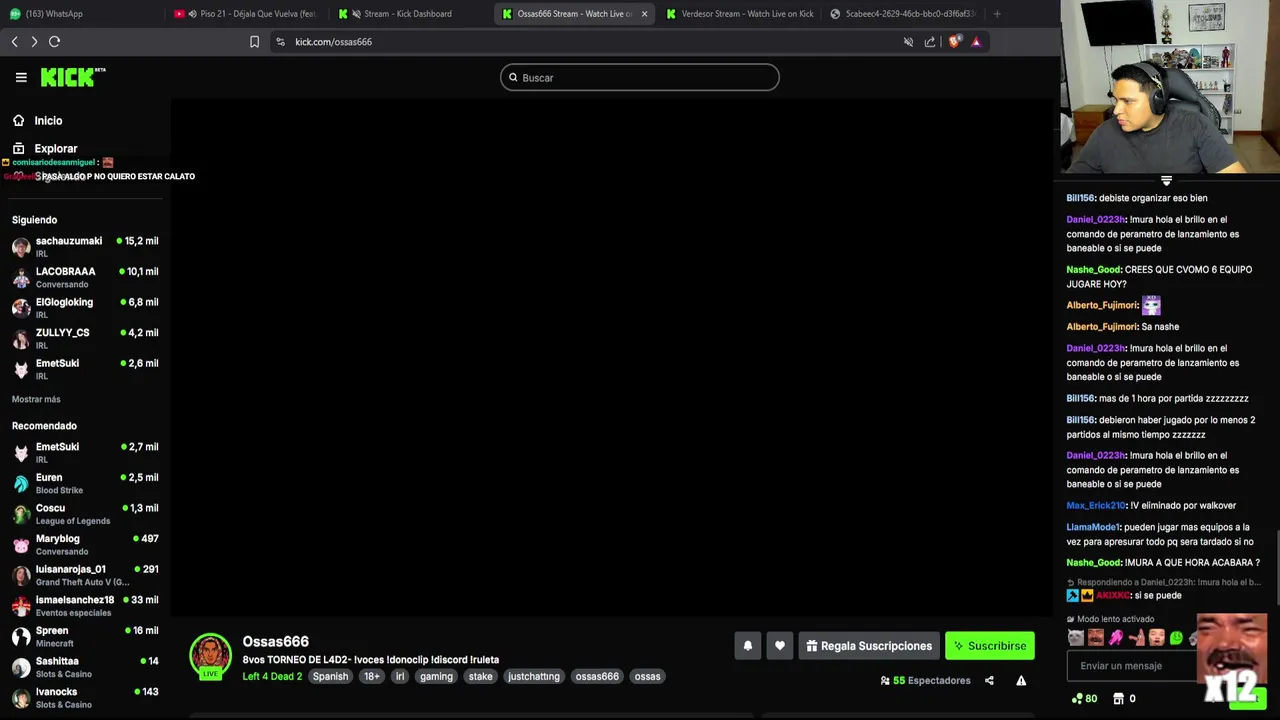1280x720 pixels.
Task: Collapse chat with arrow above chat
Action: click(1166, 181)
